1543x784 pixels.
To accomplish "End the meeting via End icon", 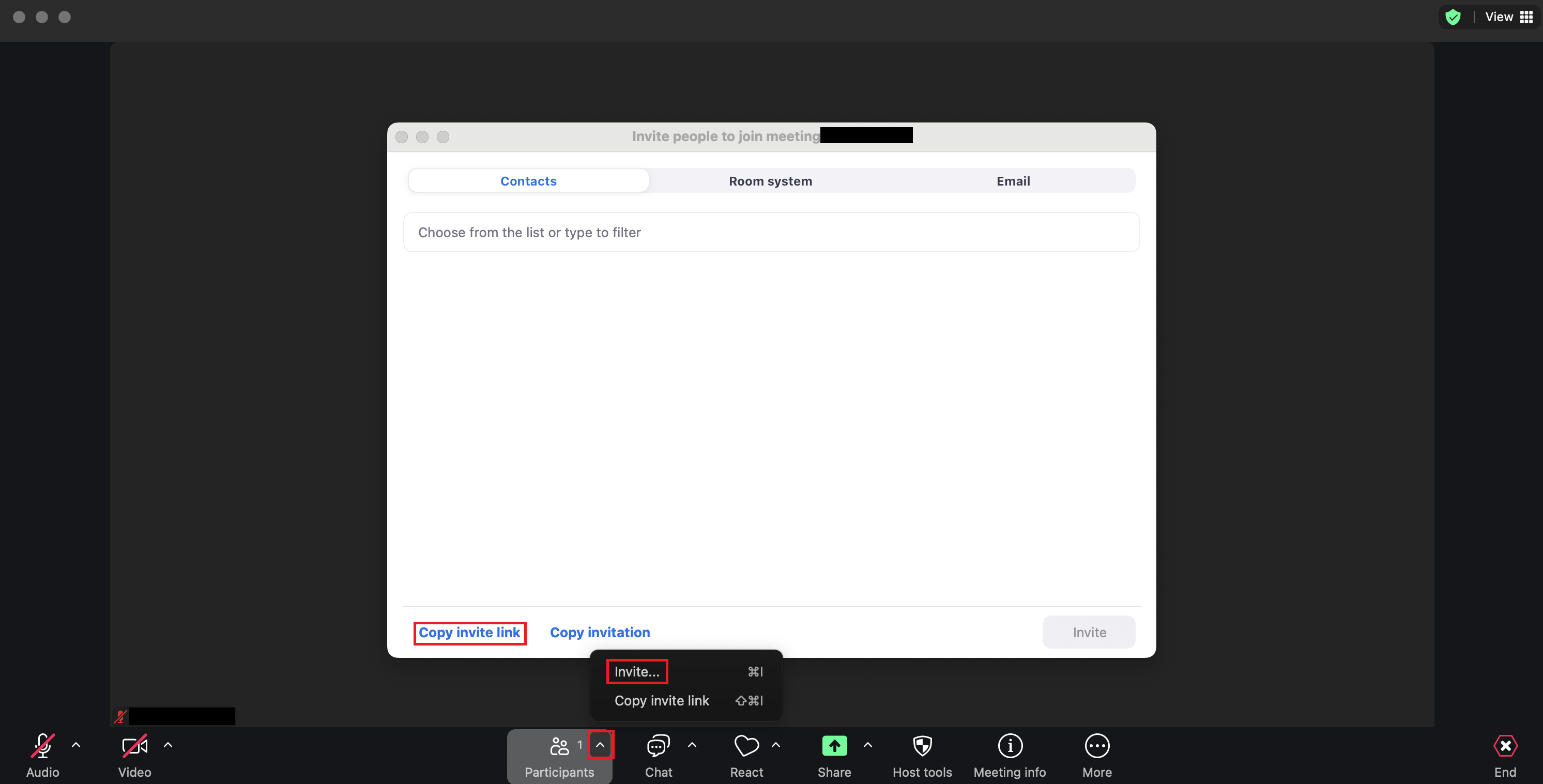I will tap(1505, 746).
